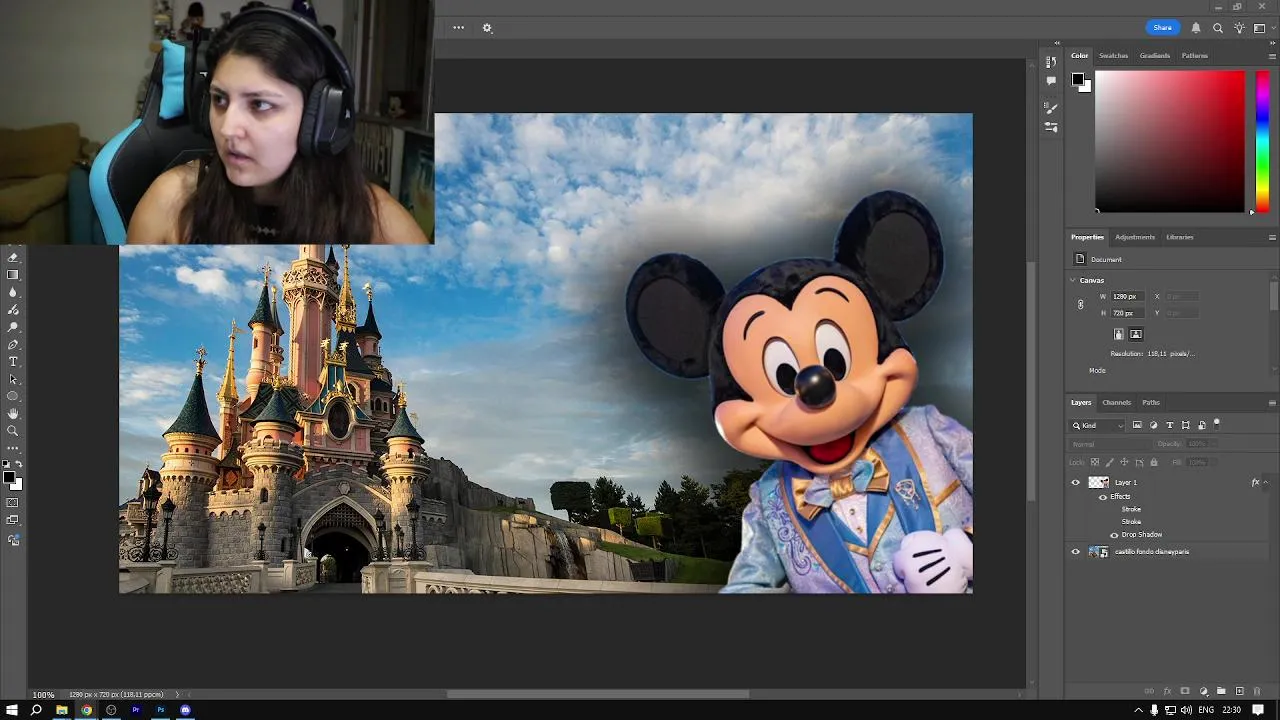Screen dimensions: 1280x720
Task: Switch to the Swatches tab
Action: click(1113, 56)
